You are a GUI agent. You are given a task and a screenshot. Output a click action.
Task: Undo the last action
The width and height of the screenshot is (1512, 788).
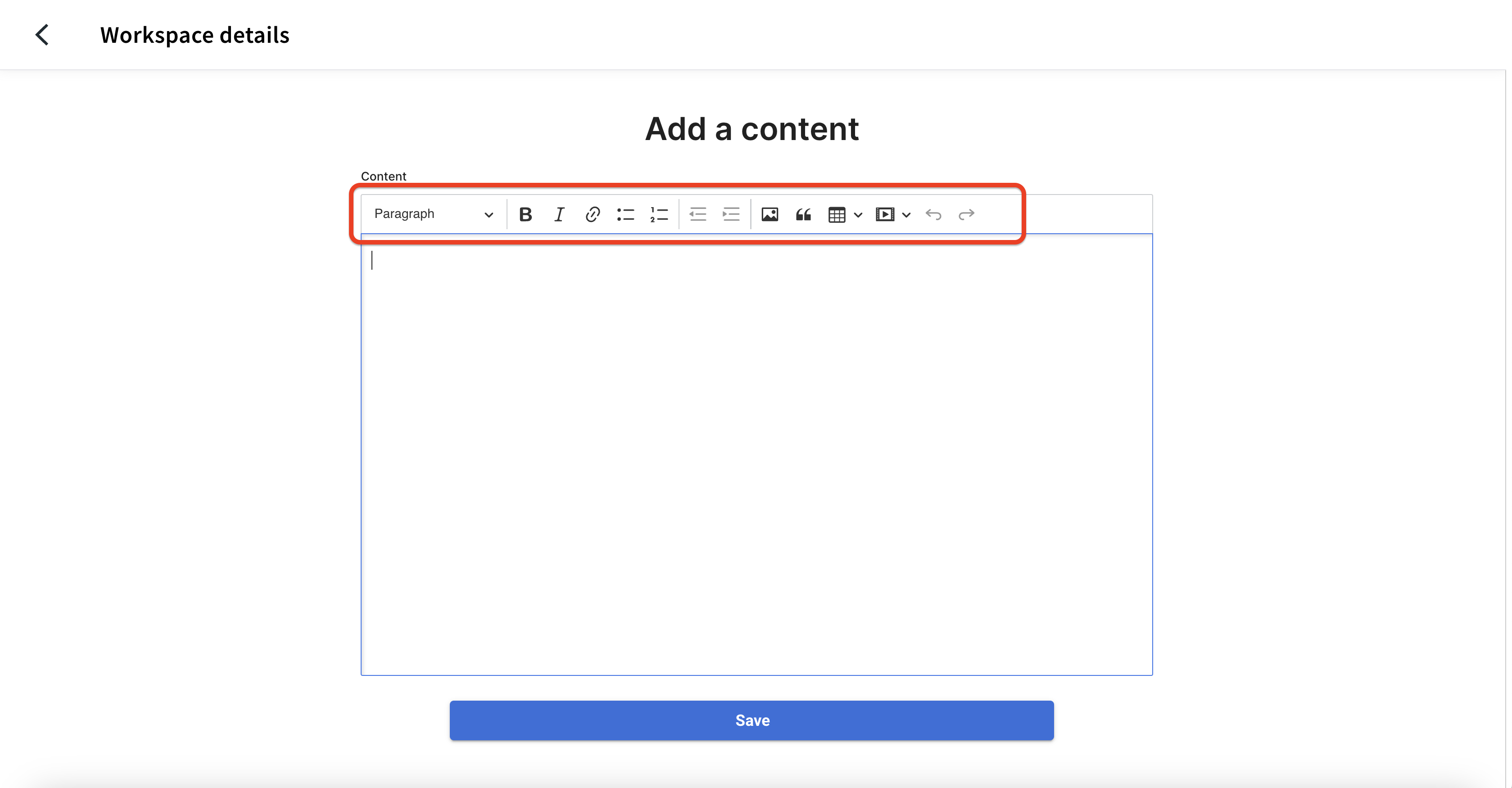pos(933,214)
